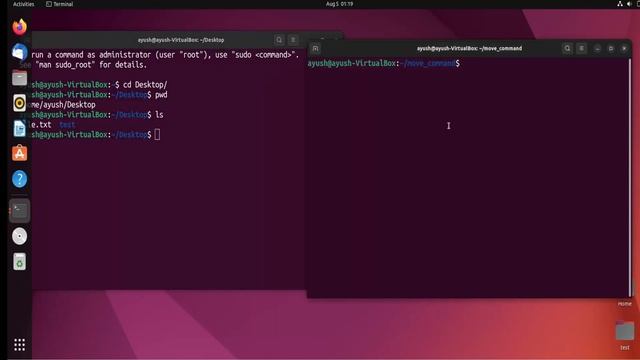Image resolution: width=640 pixels, height=360 pixels.
Task: Open the Trash from the dock
Action: (x=19, y=262)
